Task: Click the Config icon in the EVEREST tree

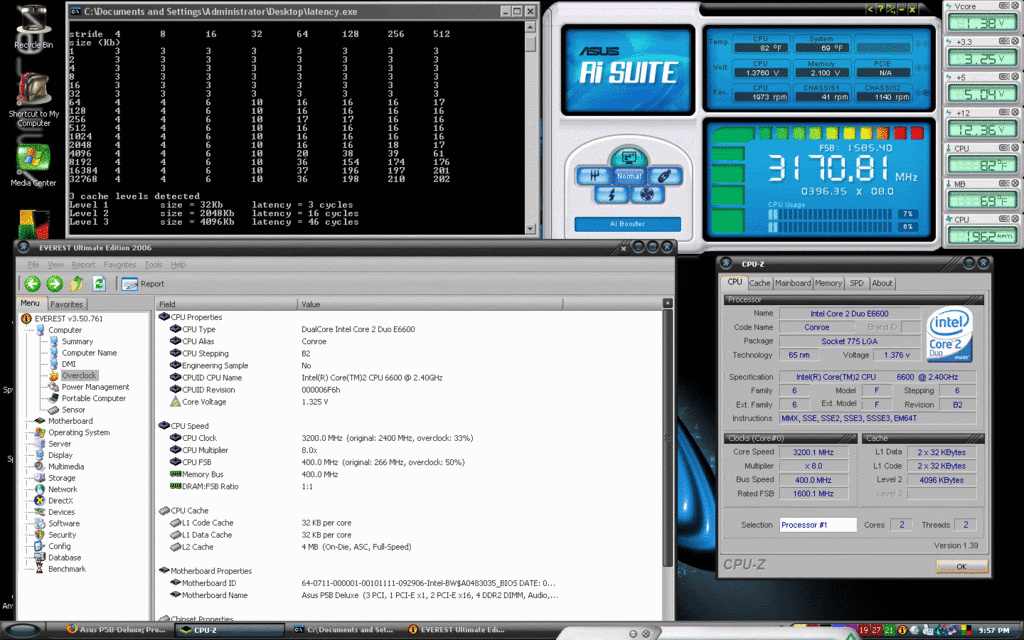Action: coord(39,546)
